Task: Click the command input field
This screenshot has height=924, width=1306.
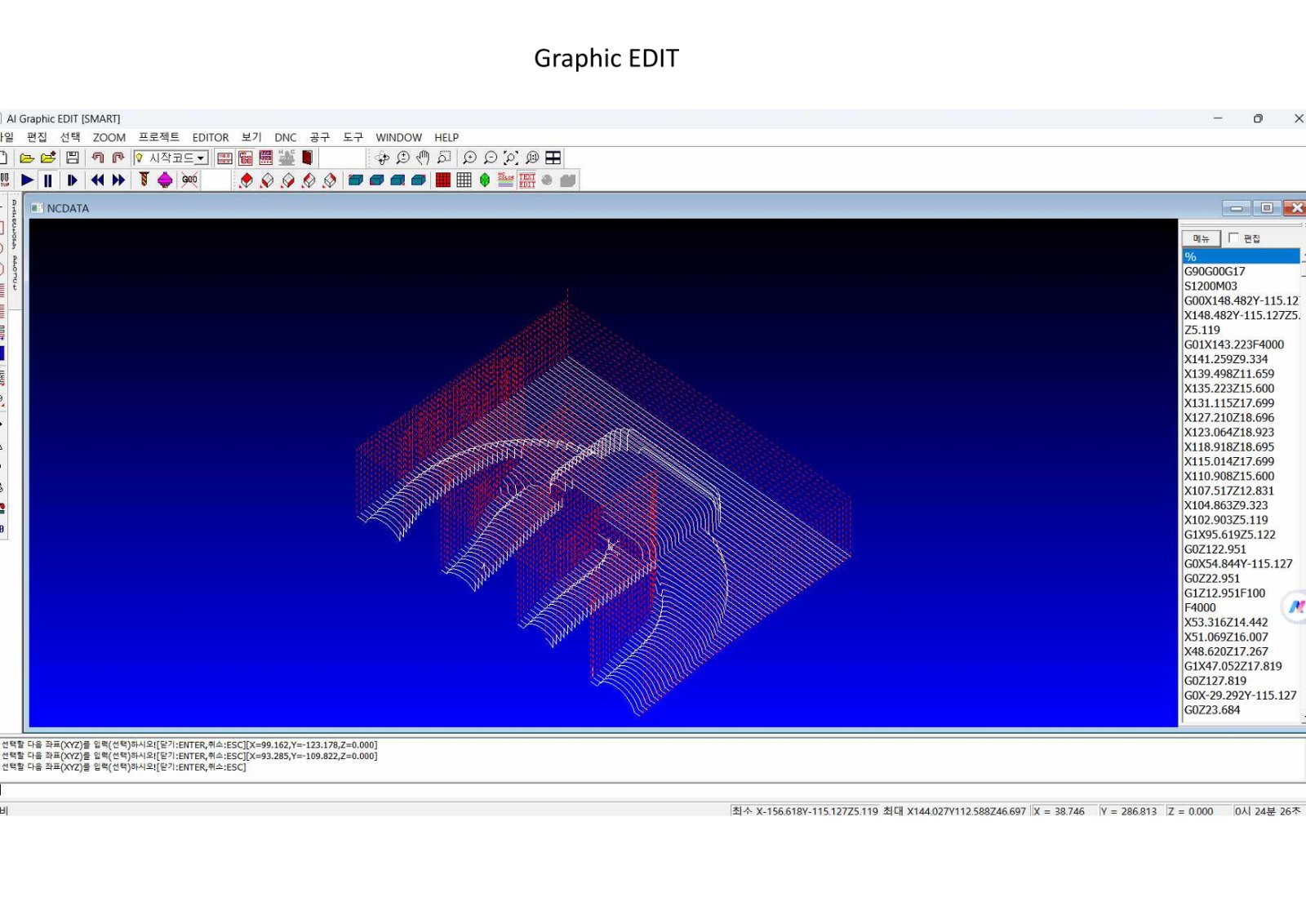Action: pyautogui.click(x=653, y=789)
